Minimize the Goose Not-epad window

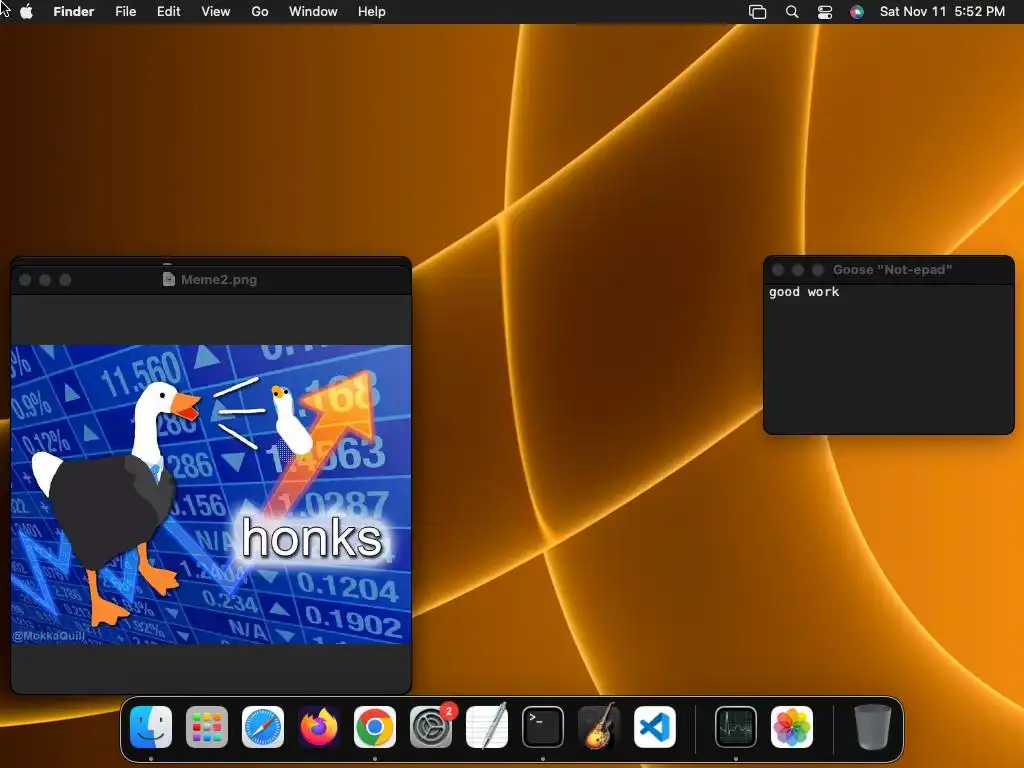pos(797,270)
